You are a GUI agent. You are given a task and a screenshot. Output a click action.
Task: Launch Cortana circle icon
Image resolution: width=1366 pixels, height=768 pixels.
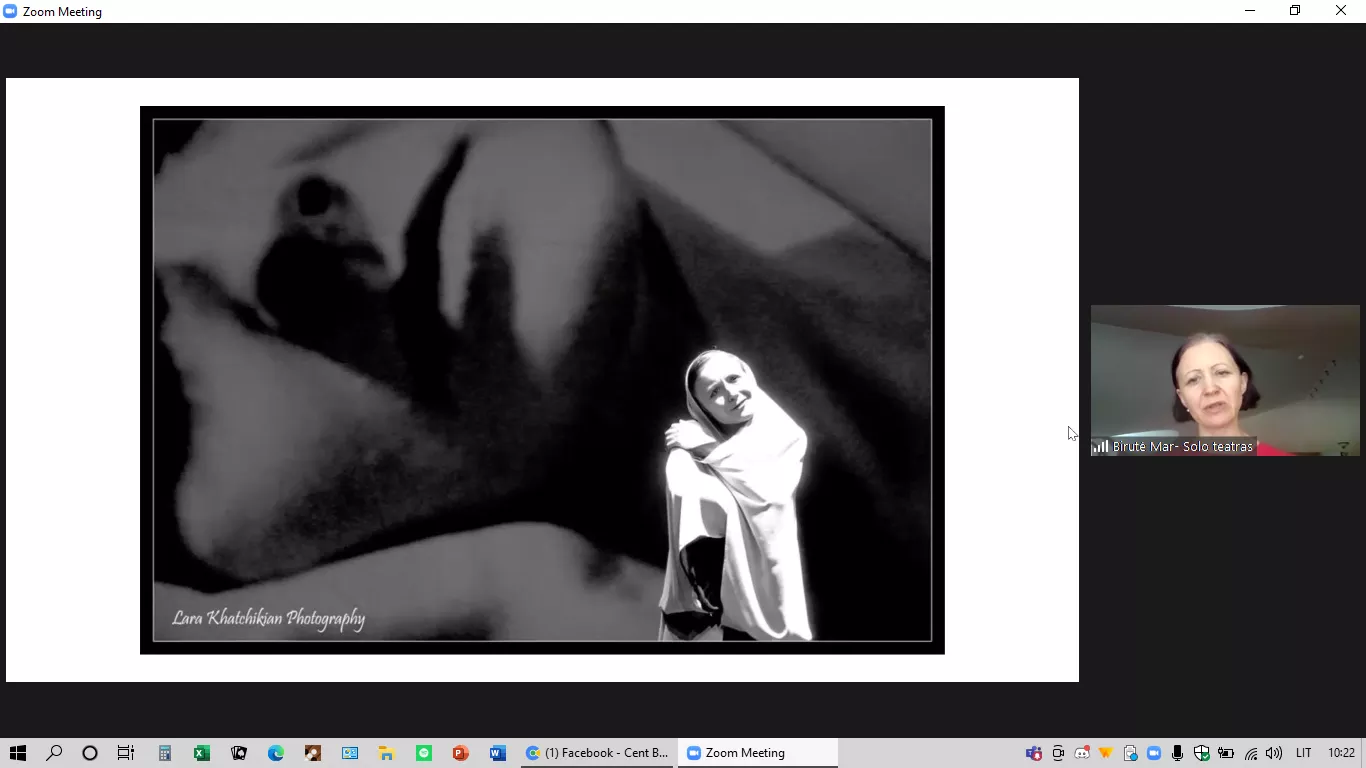[90, 753]
